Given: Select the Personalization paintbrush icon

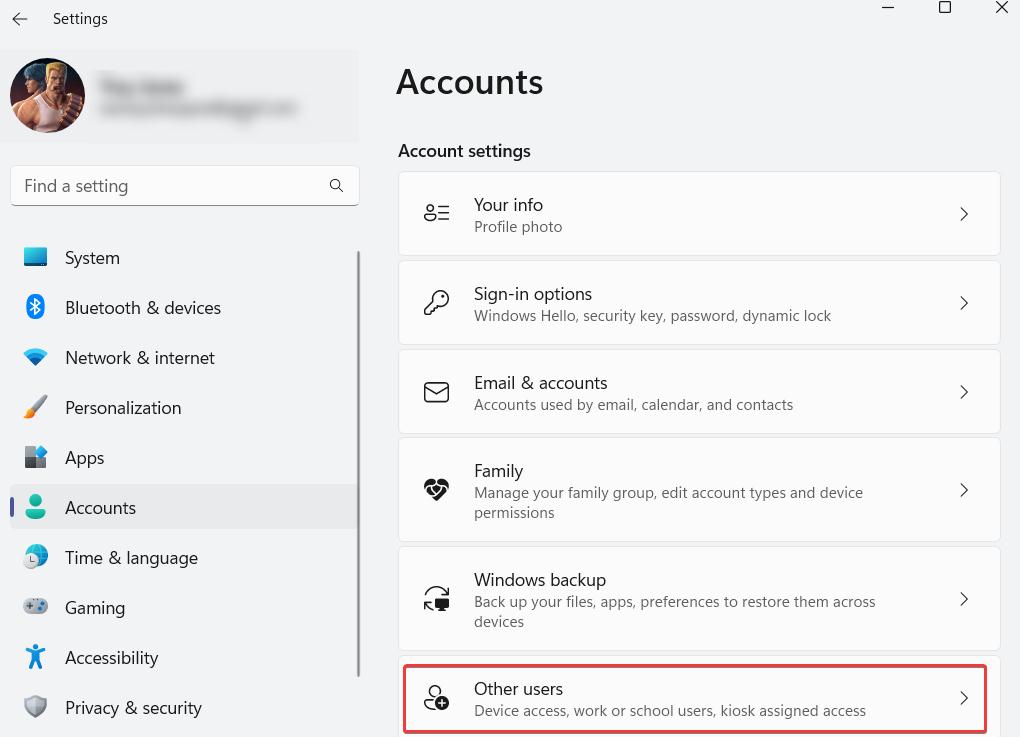Looking at the screenshot, I should [x=36, y=407].
